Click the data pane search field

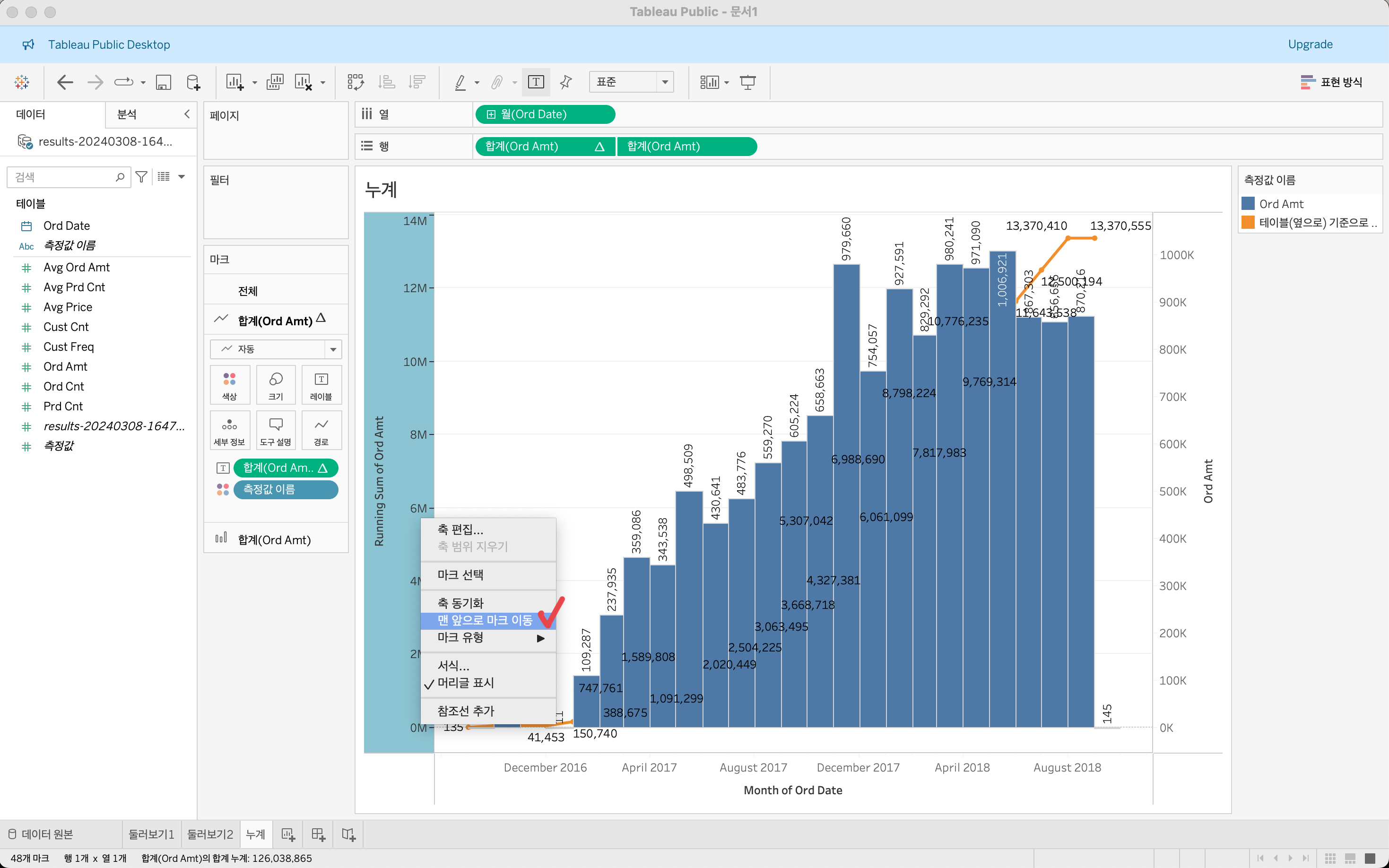pos(63,177)
